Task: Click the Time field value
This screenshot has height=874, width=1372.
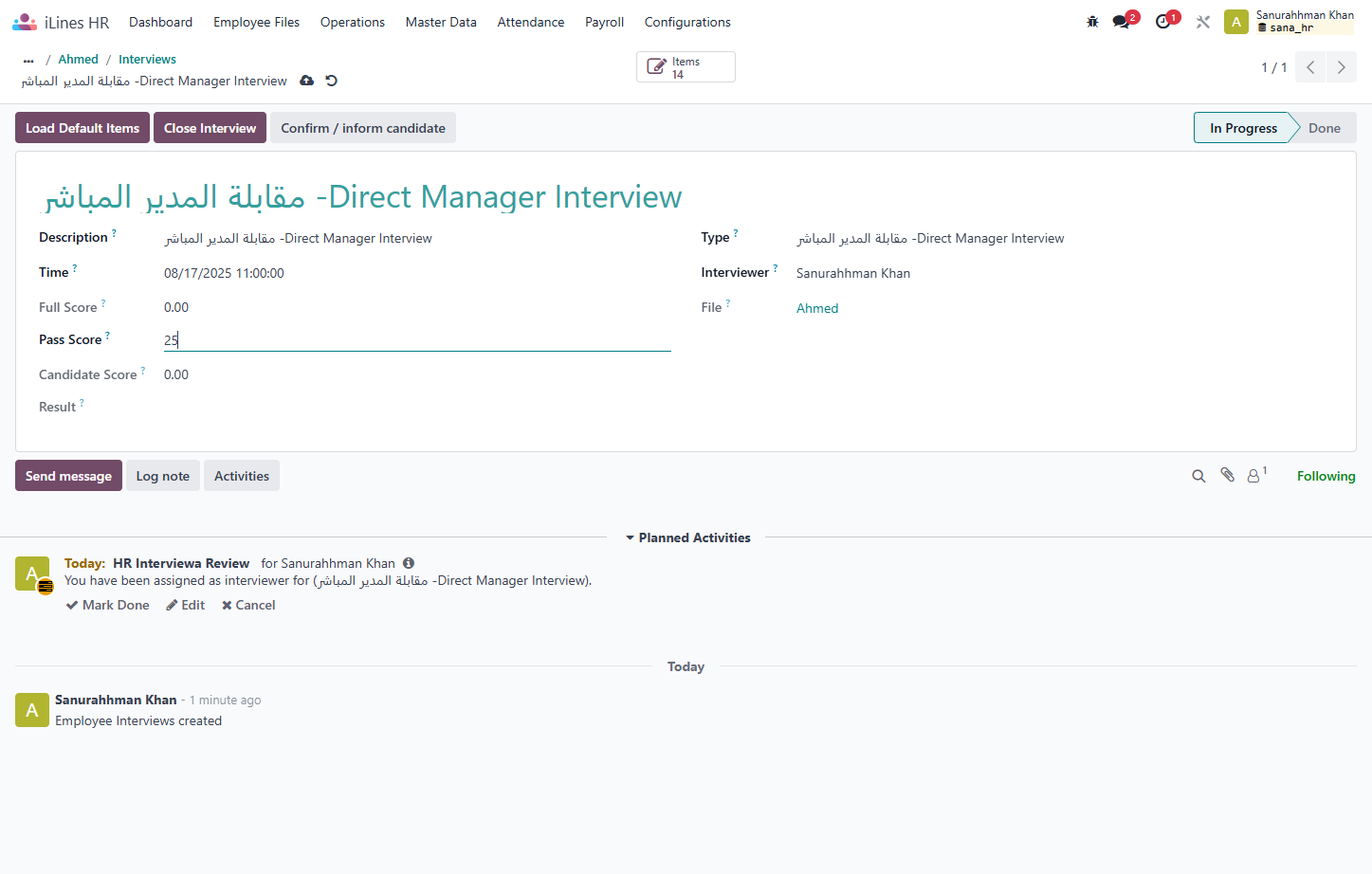Action: (x=224, y=273)
